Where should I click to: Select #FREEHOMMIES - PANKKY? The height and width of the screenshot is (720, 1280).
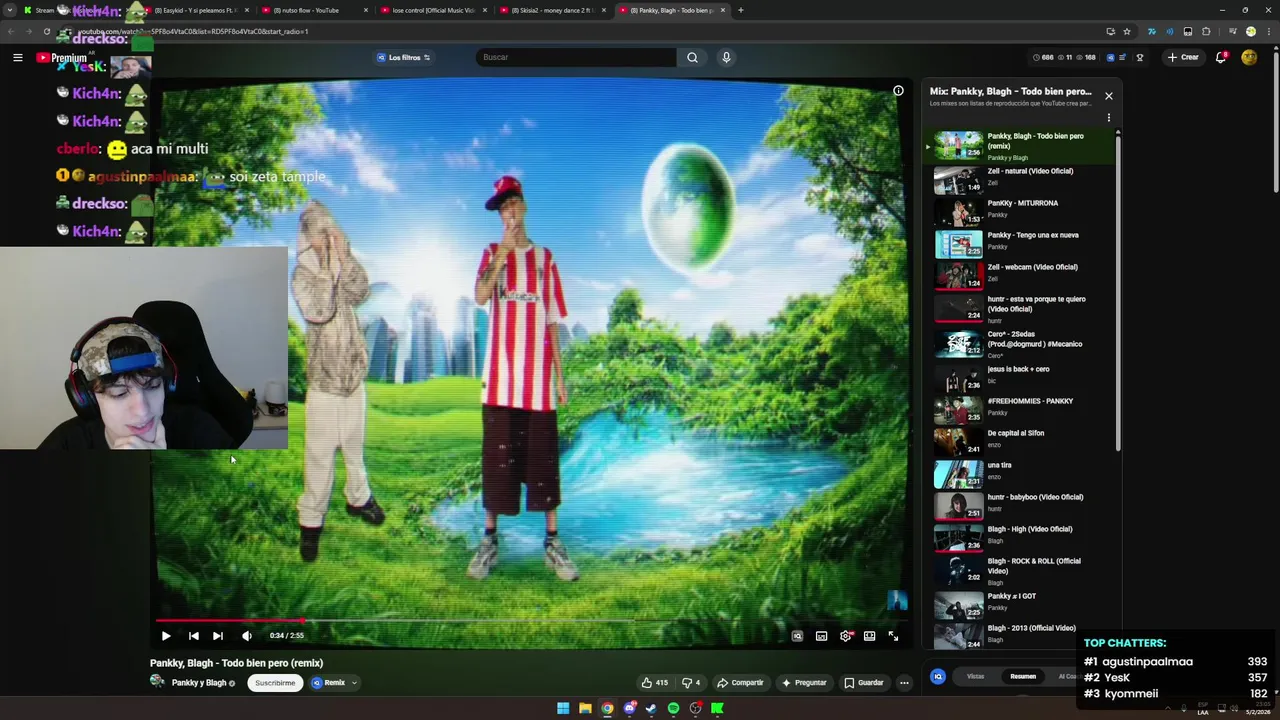click(1022, 408)
